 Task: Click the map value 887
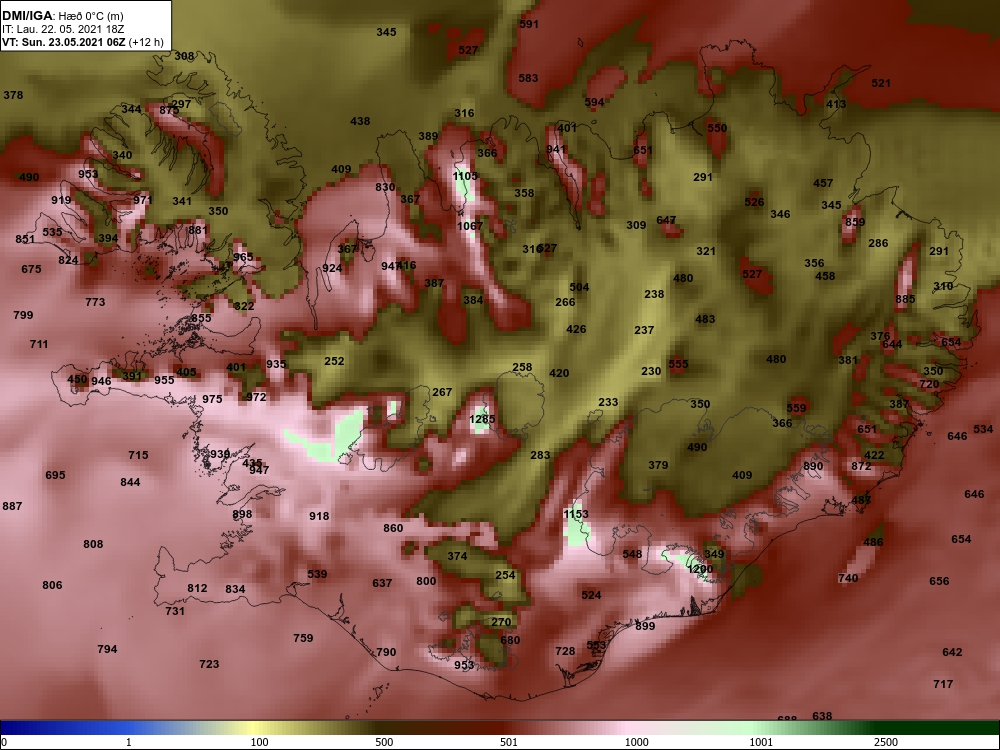pos(12,506)
